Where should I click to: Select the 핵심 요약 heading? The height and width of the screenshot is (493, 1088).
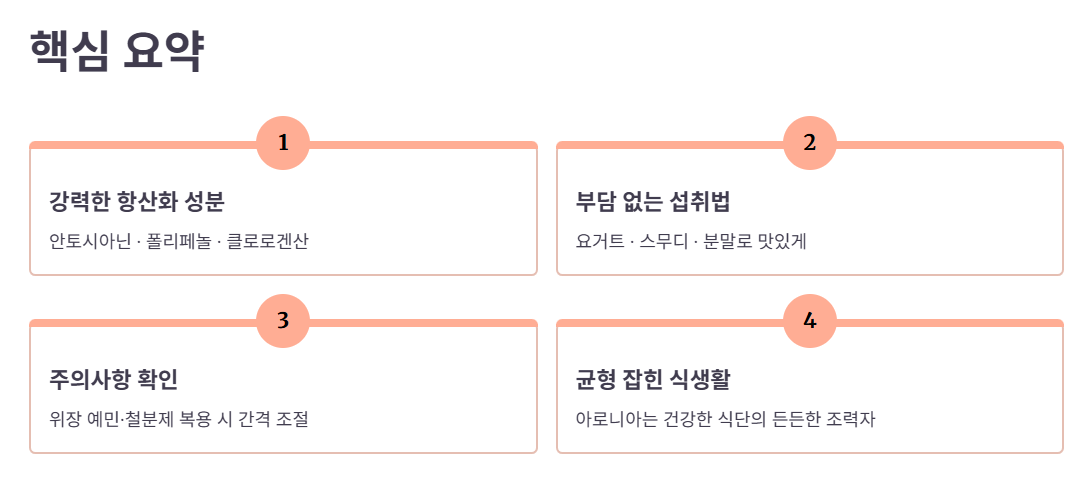coord(116,51)
